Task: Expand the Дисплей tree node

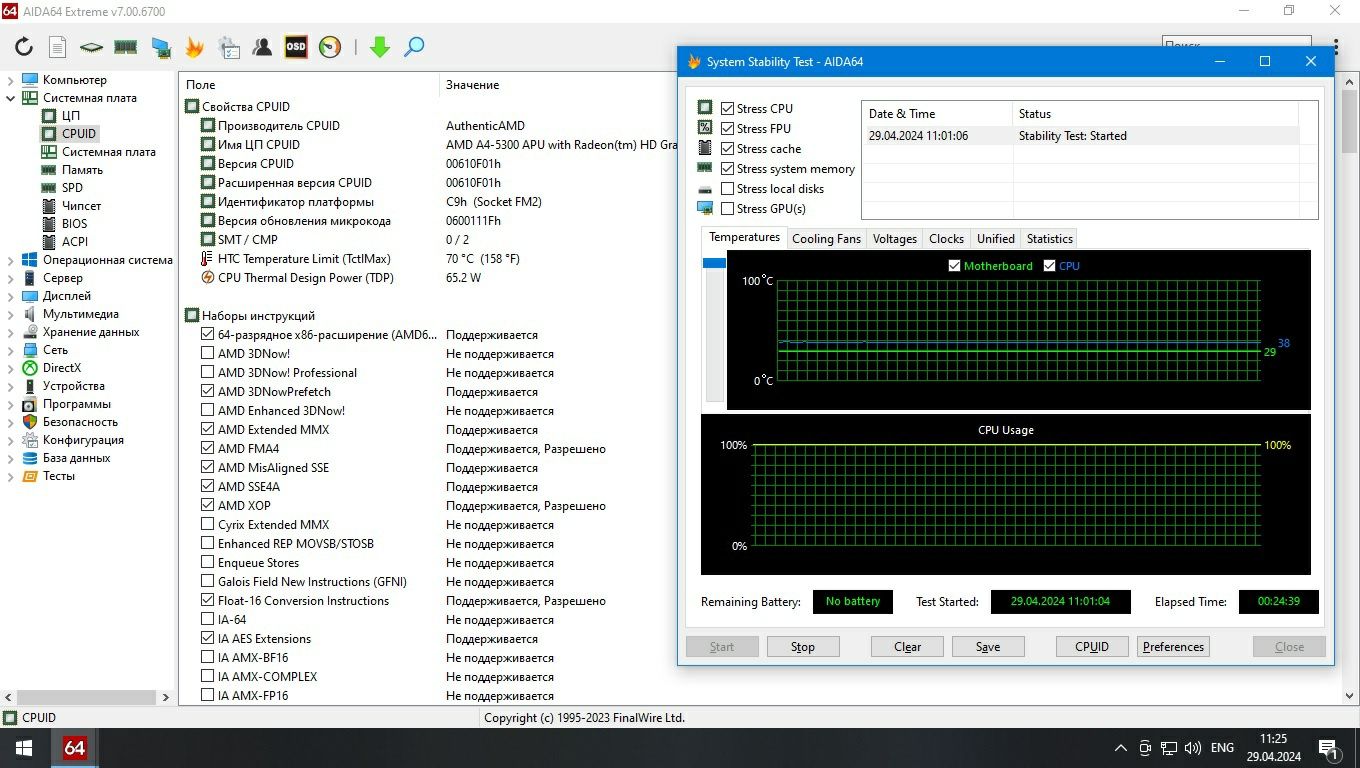Action: click(11, 296)
